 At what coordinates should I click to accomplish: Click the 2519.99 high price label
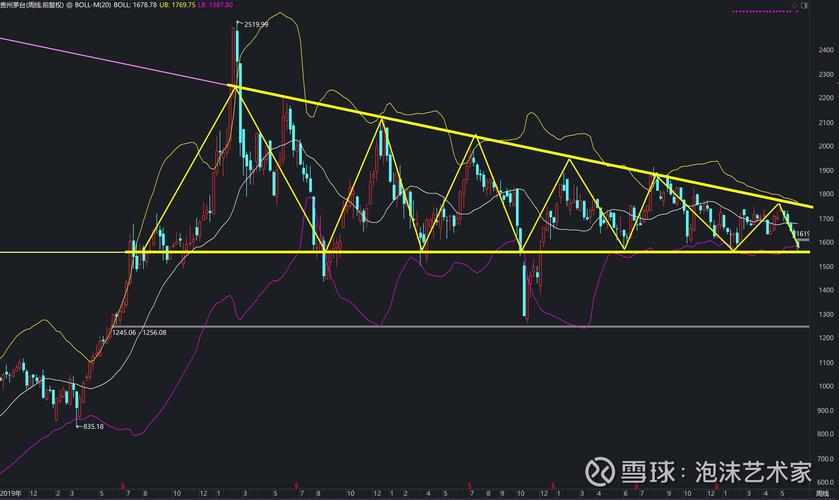(x=256, y=24)
